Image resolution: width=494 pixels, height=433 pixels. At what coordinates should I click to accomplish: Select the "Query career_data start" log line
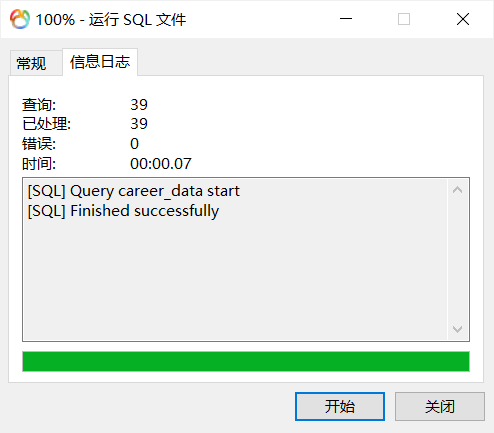pos(134,191)
